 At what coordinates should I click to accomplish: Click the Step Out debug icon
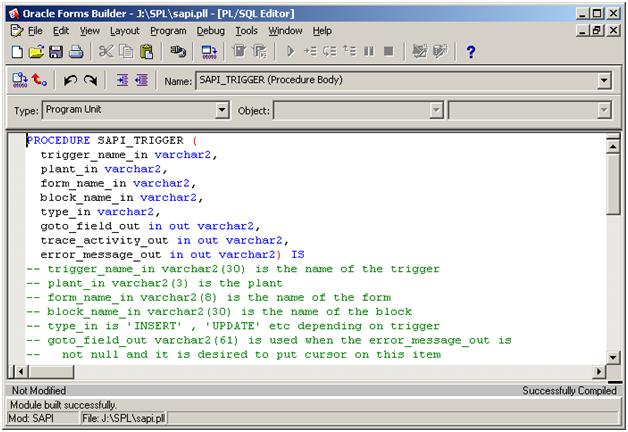pyautogui.click(x=350, y=52)
